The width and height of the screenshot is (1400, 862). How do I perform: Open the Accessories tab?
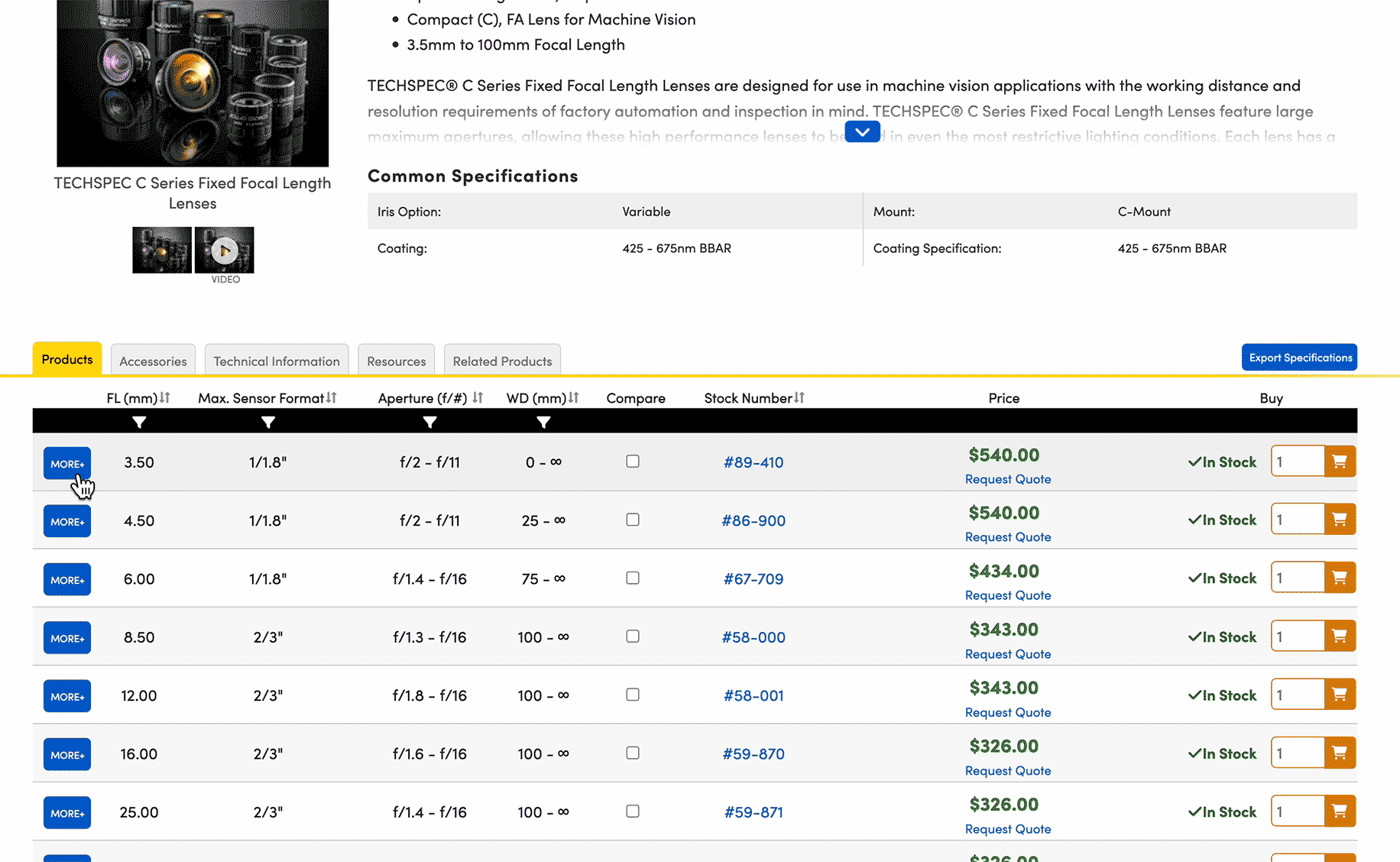(153, 361)
